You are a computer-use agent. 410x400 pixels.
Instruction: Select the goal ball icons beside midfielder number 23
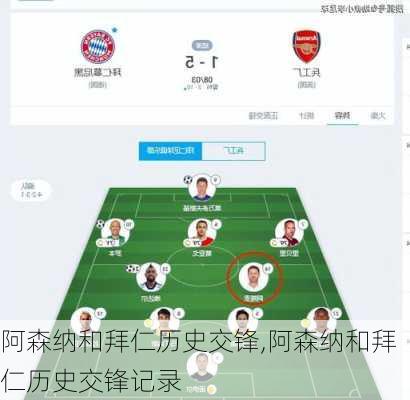coord(132,268)
